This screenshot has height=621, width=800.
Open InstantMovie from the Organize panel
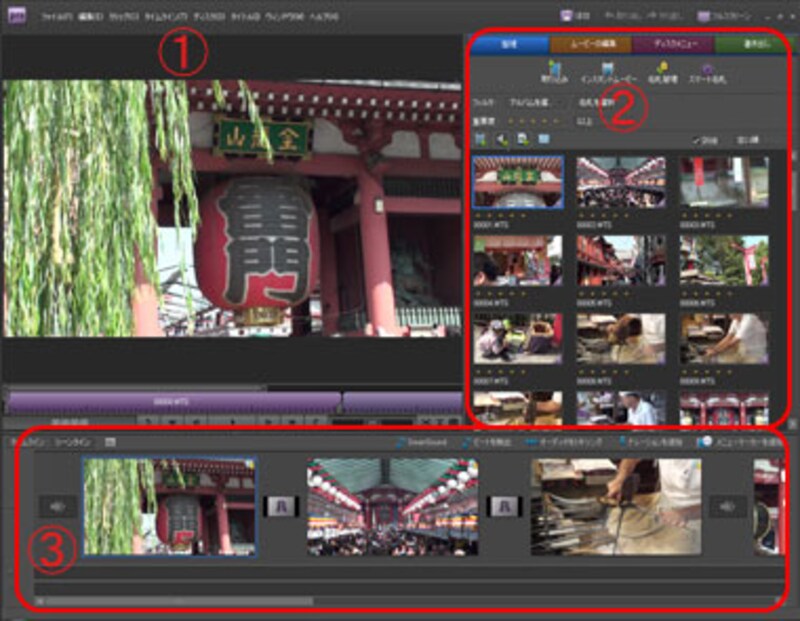pos(607,73)
